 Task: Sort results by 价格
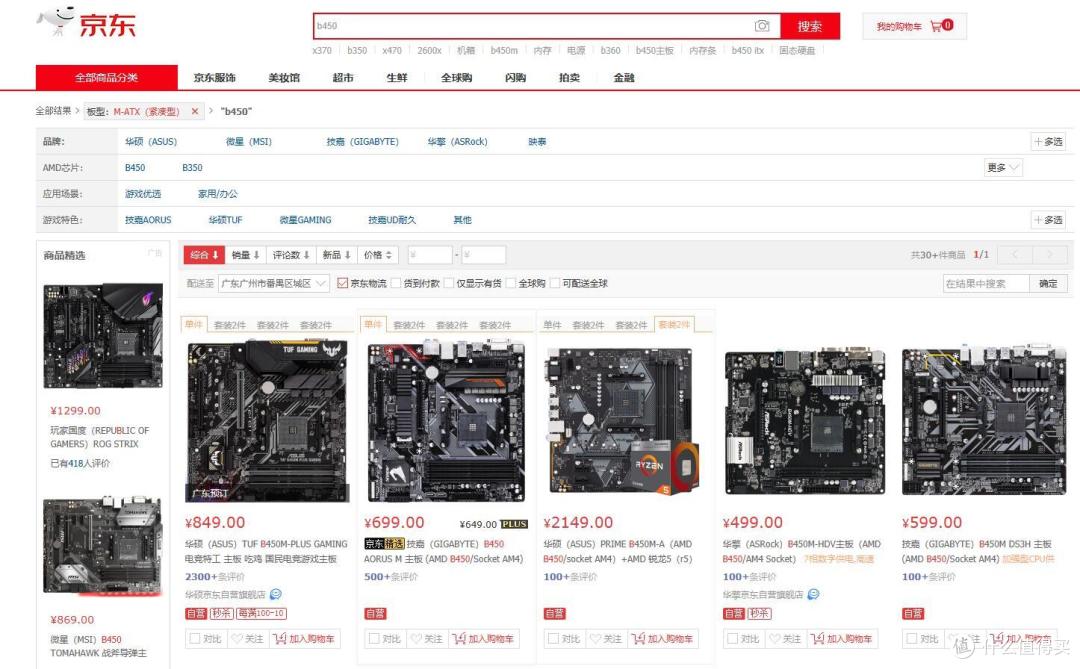point(378,255)
